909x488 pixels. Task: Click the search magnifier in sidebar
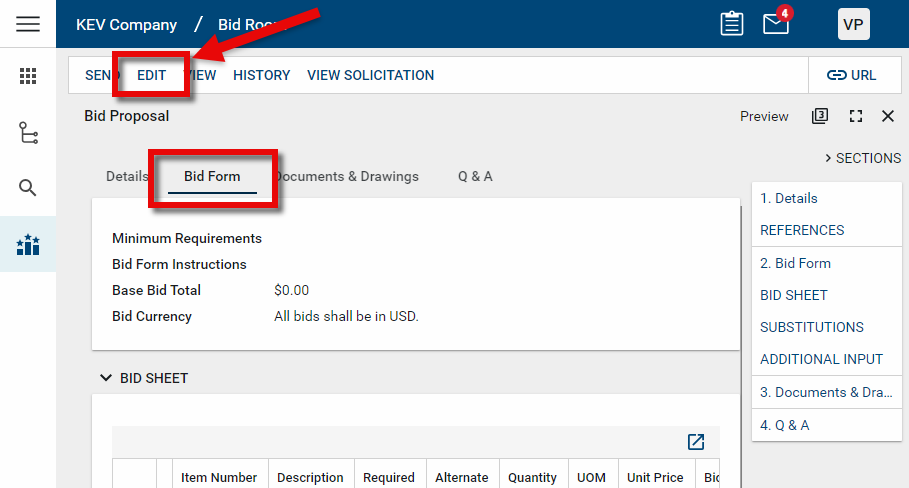(x=28, y=188)
